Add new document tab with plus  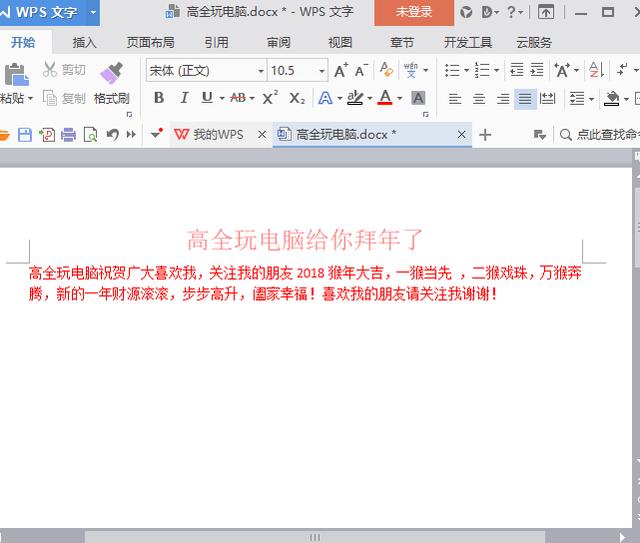pyautogui.click(x=485, y=134)
